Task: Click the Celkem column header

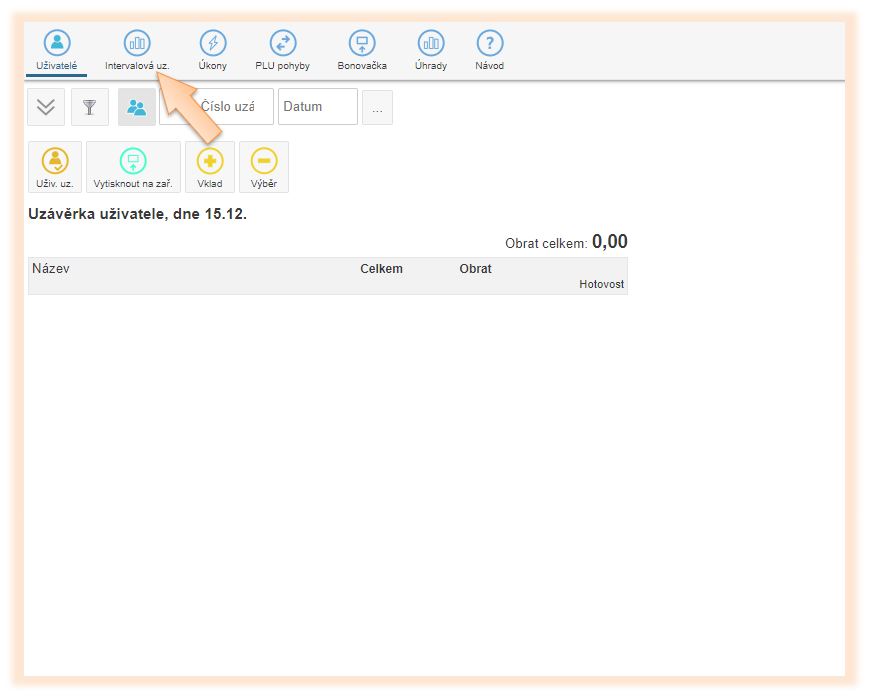Action: coord(381,269)
